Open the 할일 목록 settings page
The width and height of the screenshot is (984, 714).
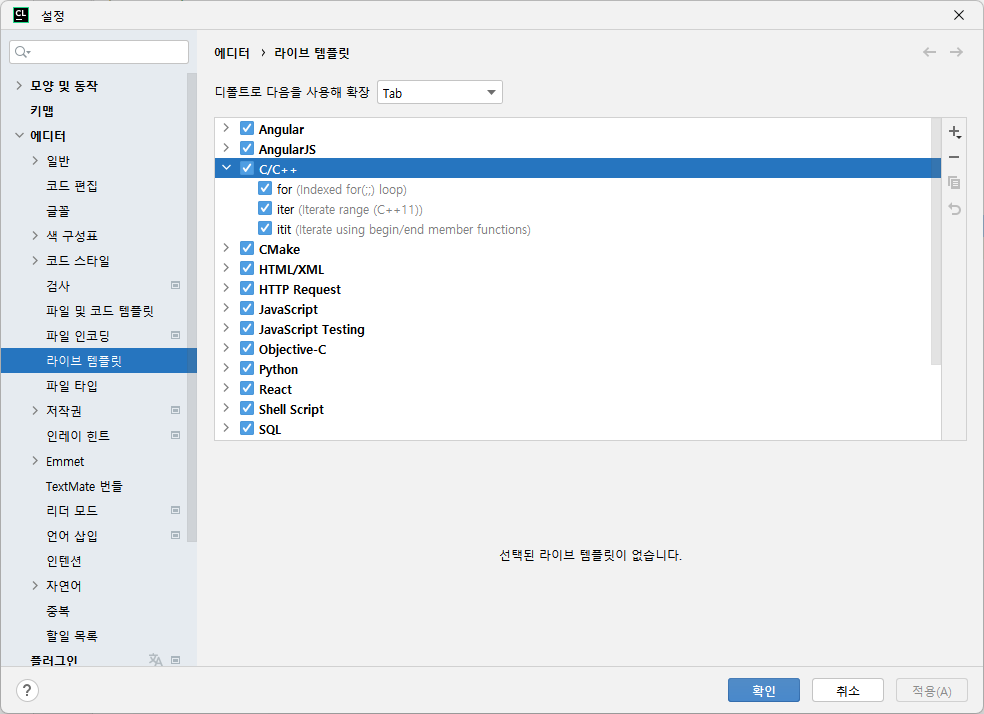point(72,636)
